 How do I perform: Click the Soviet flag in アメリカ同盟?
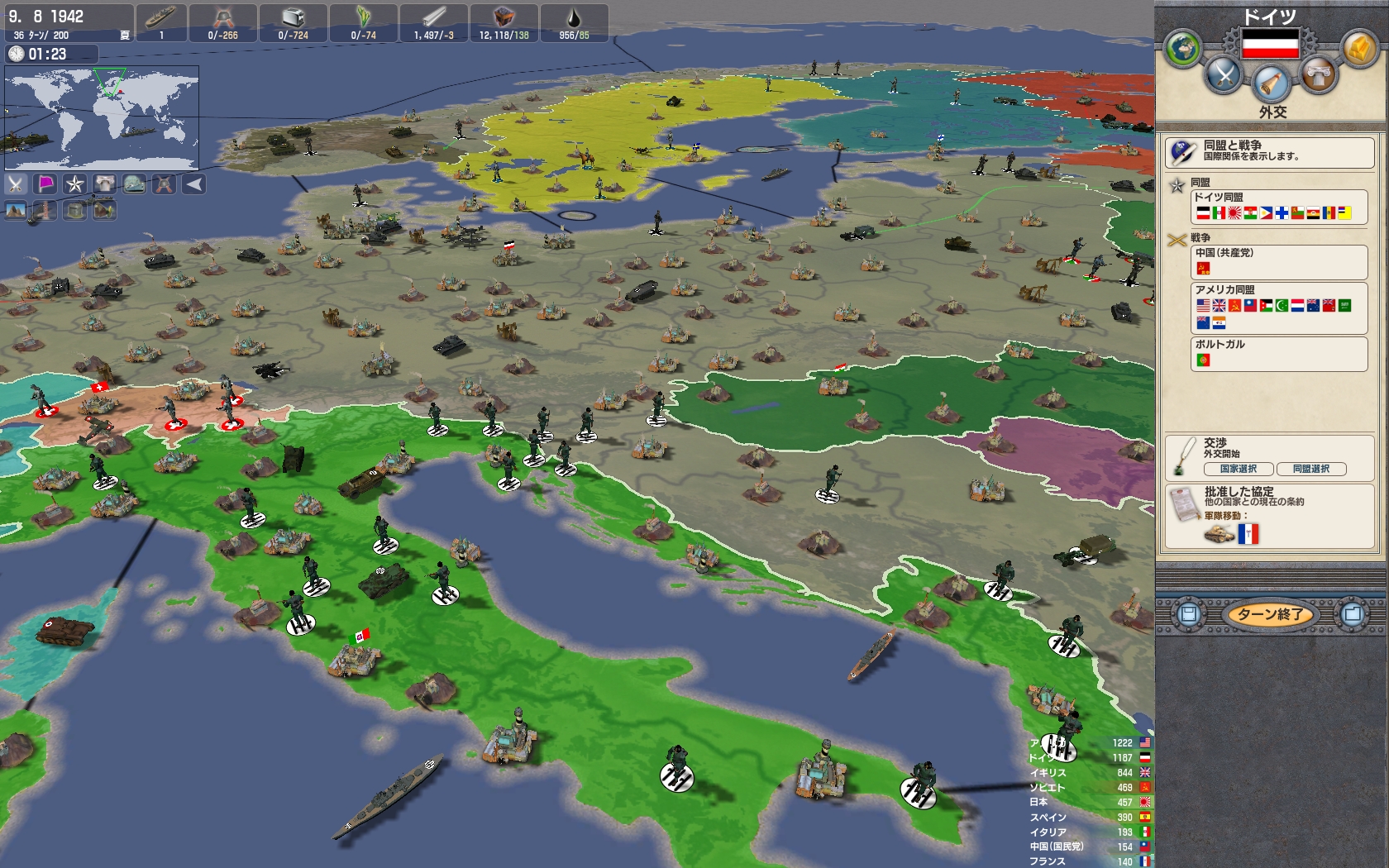(x=1234, y=306)
